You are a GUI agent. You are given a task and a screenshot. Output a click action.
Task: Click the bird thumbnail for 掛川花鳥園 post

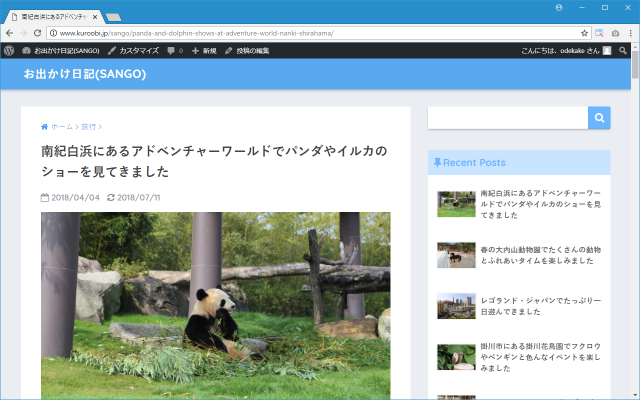(456, 357)
